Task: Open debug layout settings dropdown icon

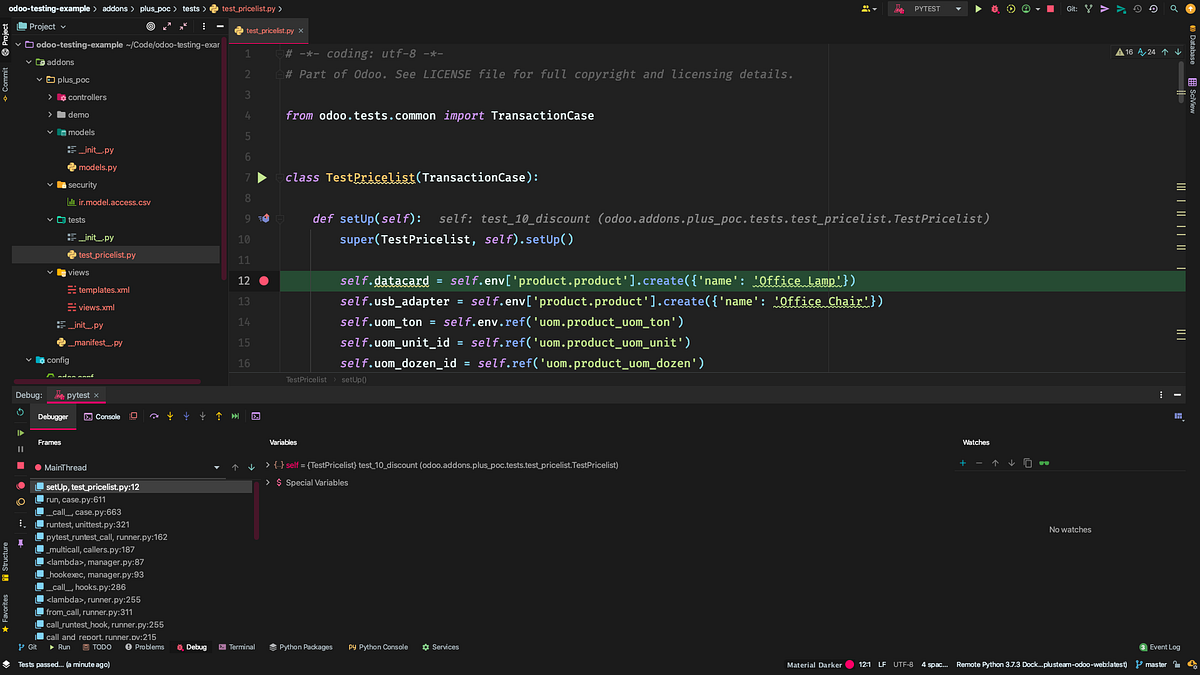Action: 1178,416
